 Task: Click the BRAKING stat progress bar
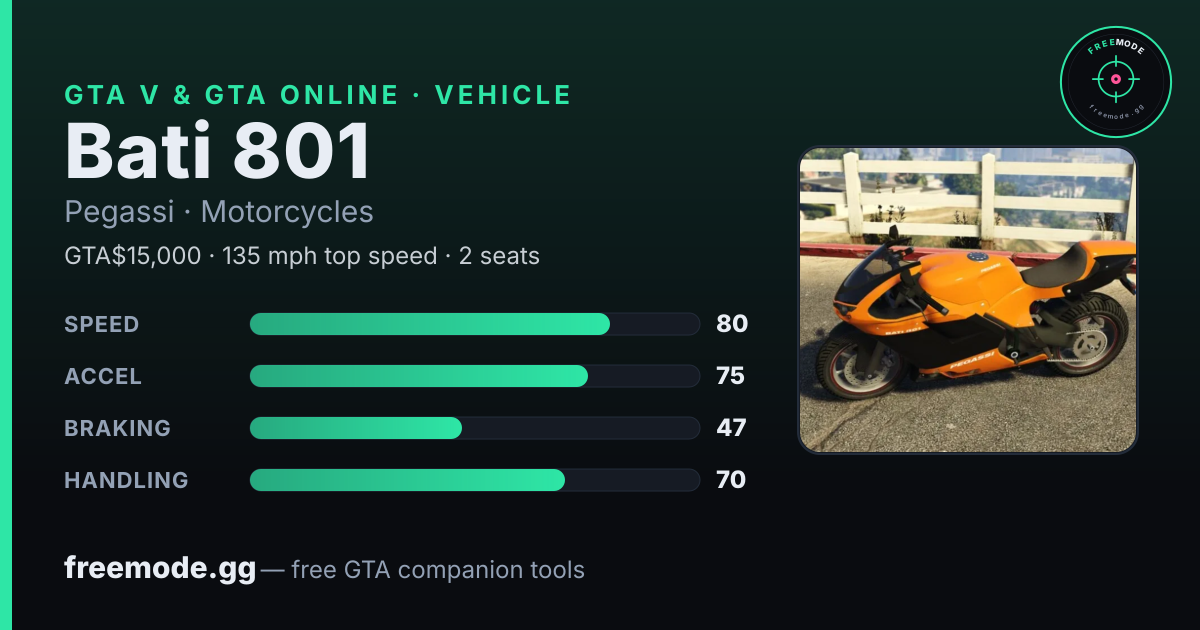(474, 428)
